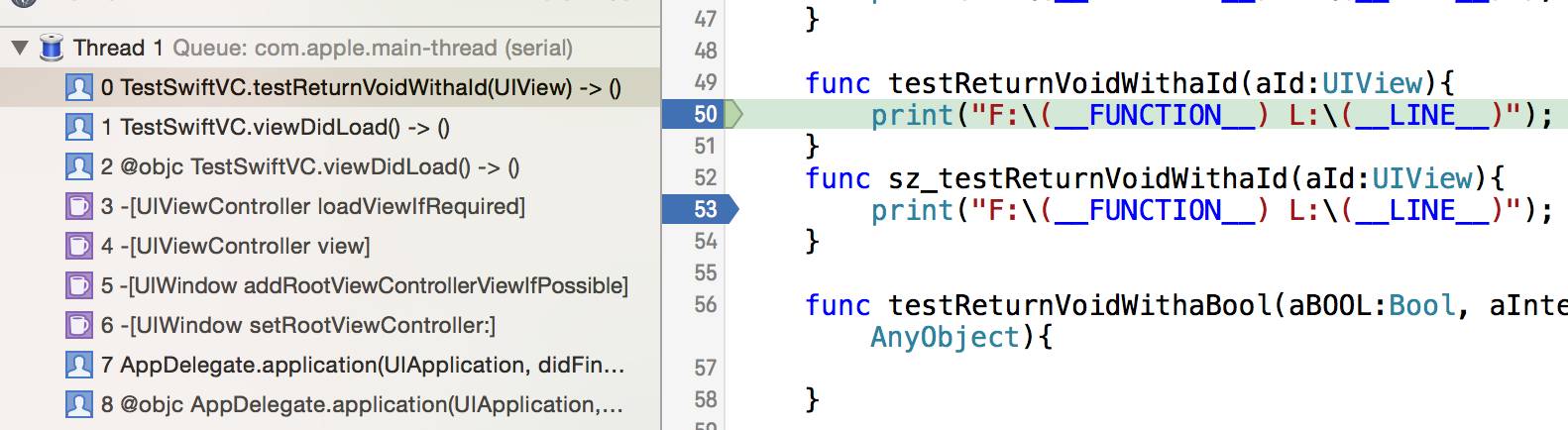
Task: Select frame 6 UIWindow setRootViewController:
Action: 330,325
